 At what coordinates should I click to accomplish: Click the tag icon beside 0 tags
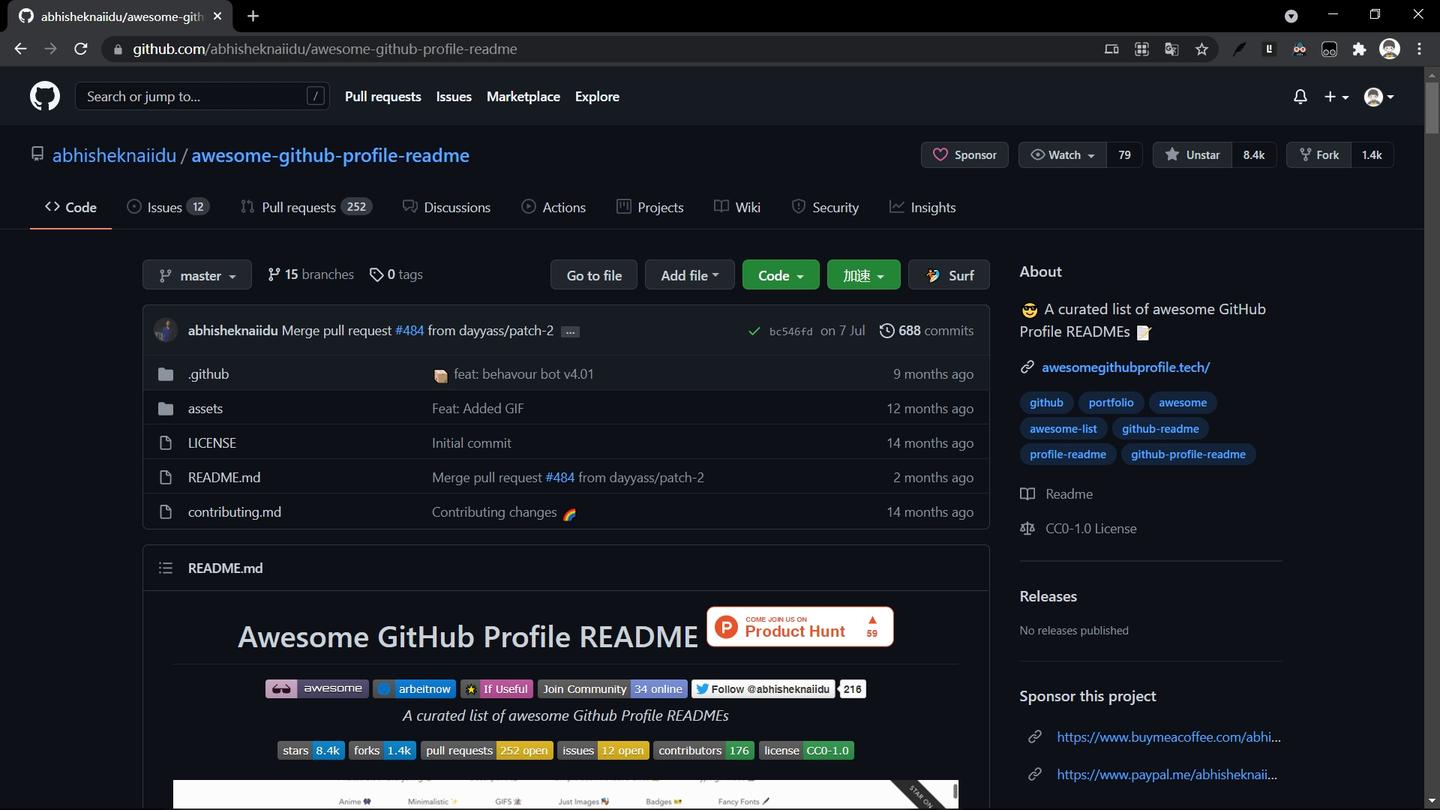click(377, 274)
